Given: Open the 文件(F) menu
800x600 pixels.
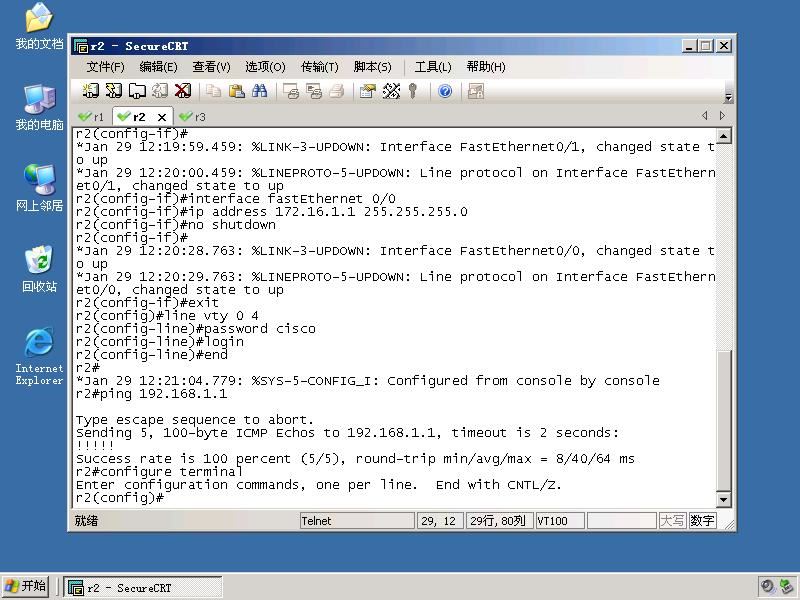Looking at the screenshot, I should click(105, 67).
